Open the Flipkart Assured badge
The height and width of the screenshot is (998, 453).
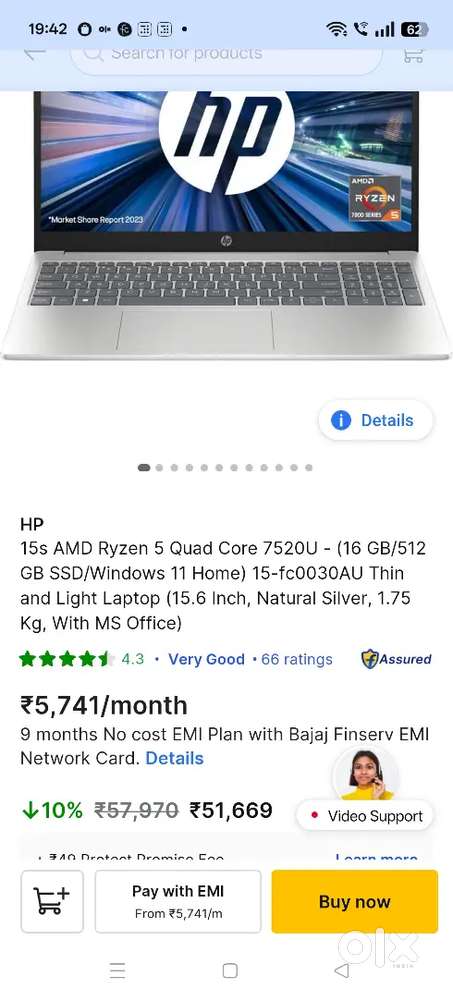tap(396, 659)
